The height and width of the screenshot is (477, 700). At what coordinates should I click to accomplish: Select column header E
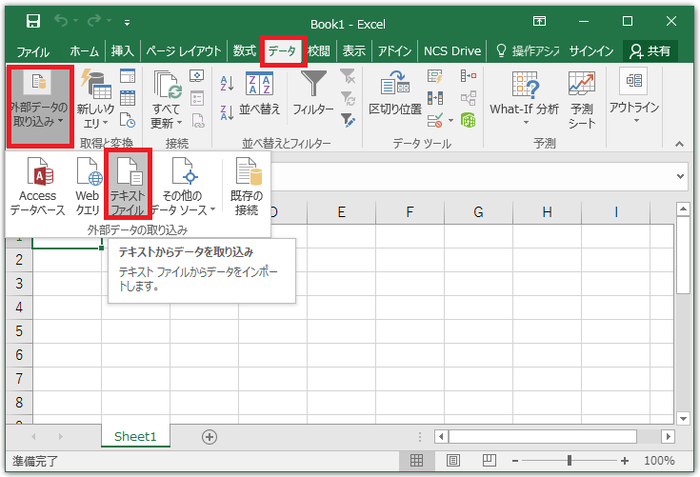pyautogui.click(x=342, y=212)
